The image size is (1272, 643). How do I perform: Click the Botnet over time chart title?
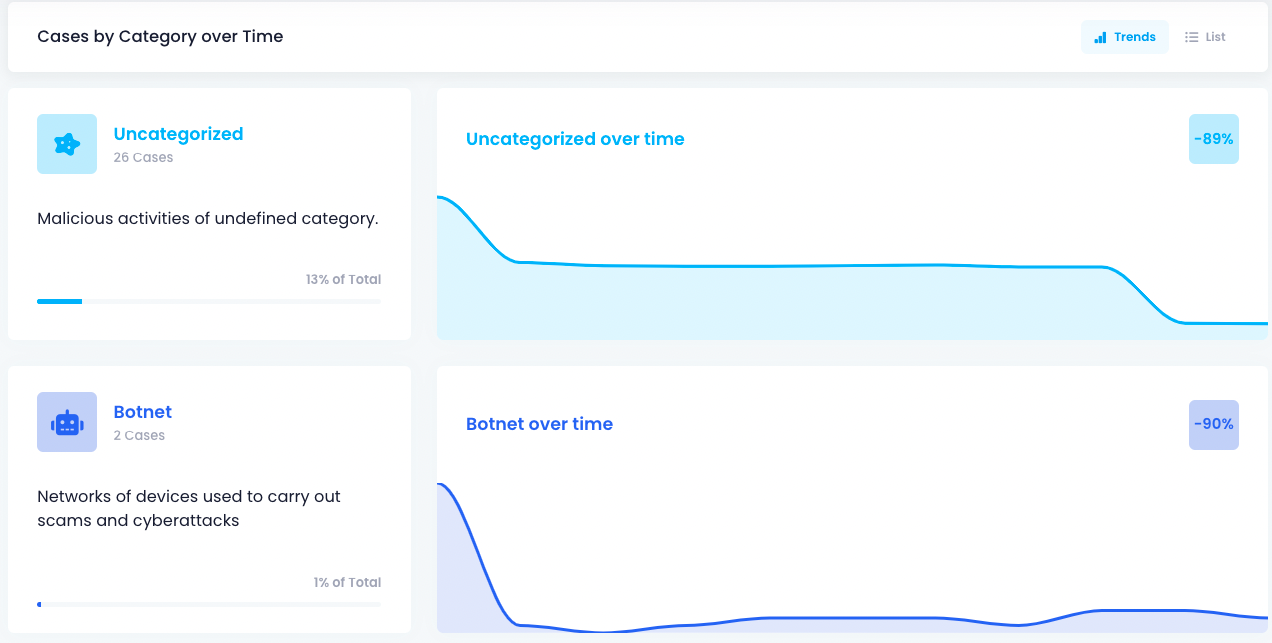pos(539,424)
